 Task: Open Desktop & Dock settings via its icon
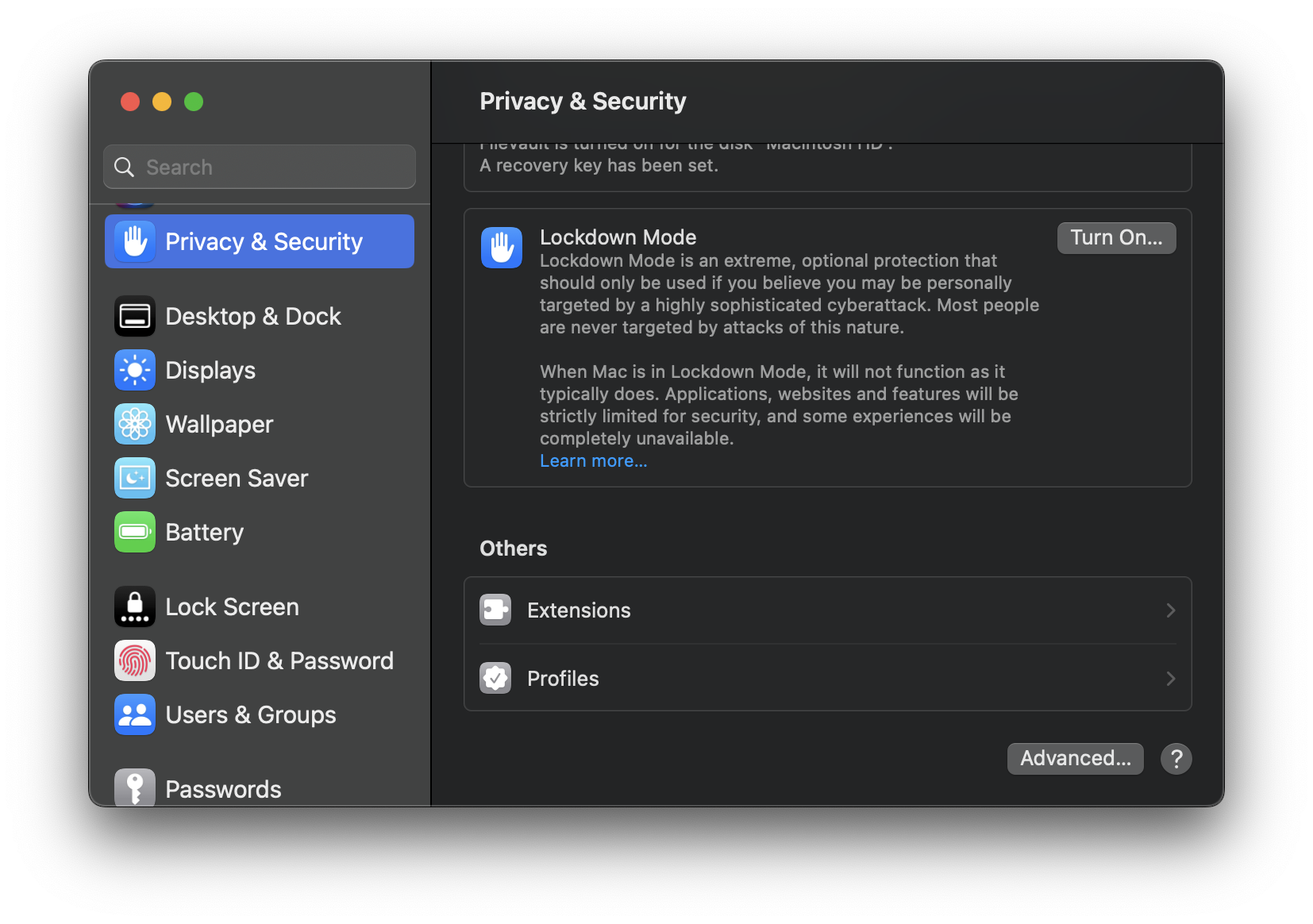pos(135,315)
